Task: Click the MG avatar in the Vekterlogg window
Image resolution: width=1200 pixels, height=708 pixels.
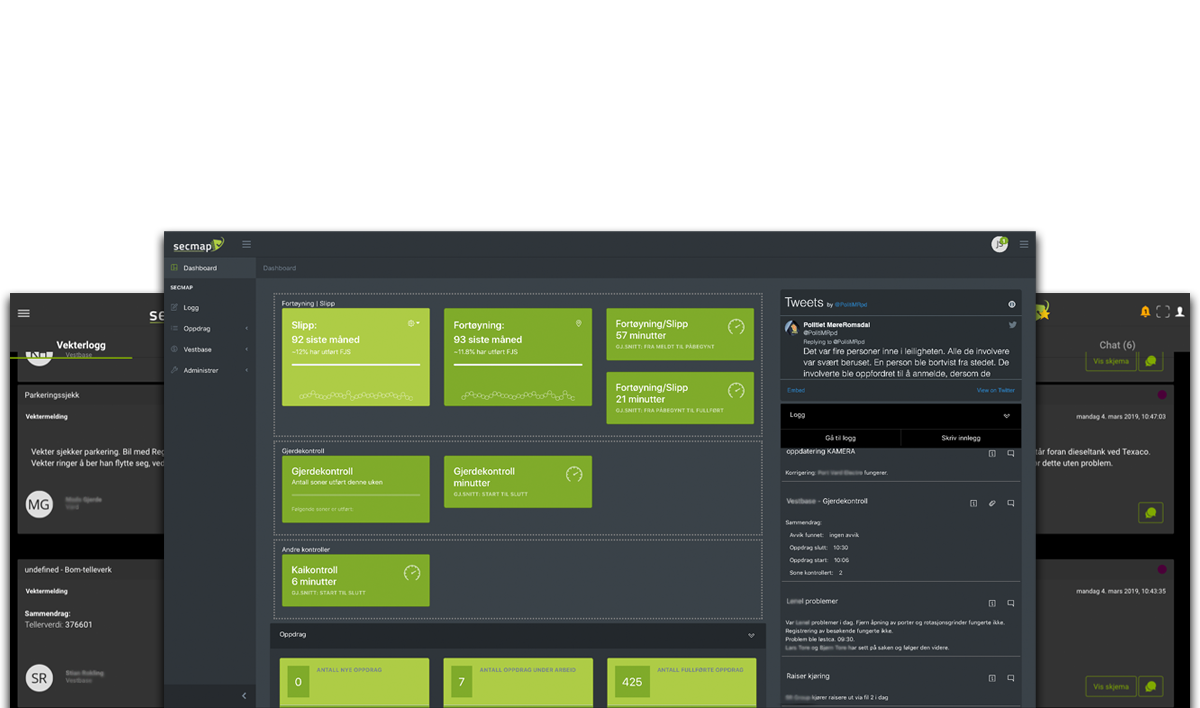Action: pos(38,505)
